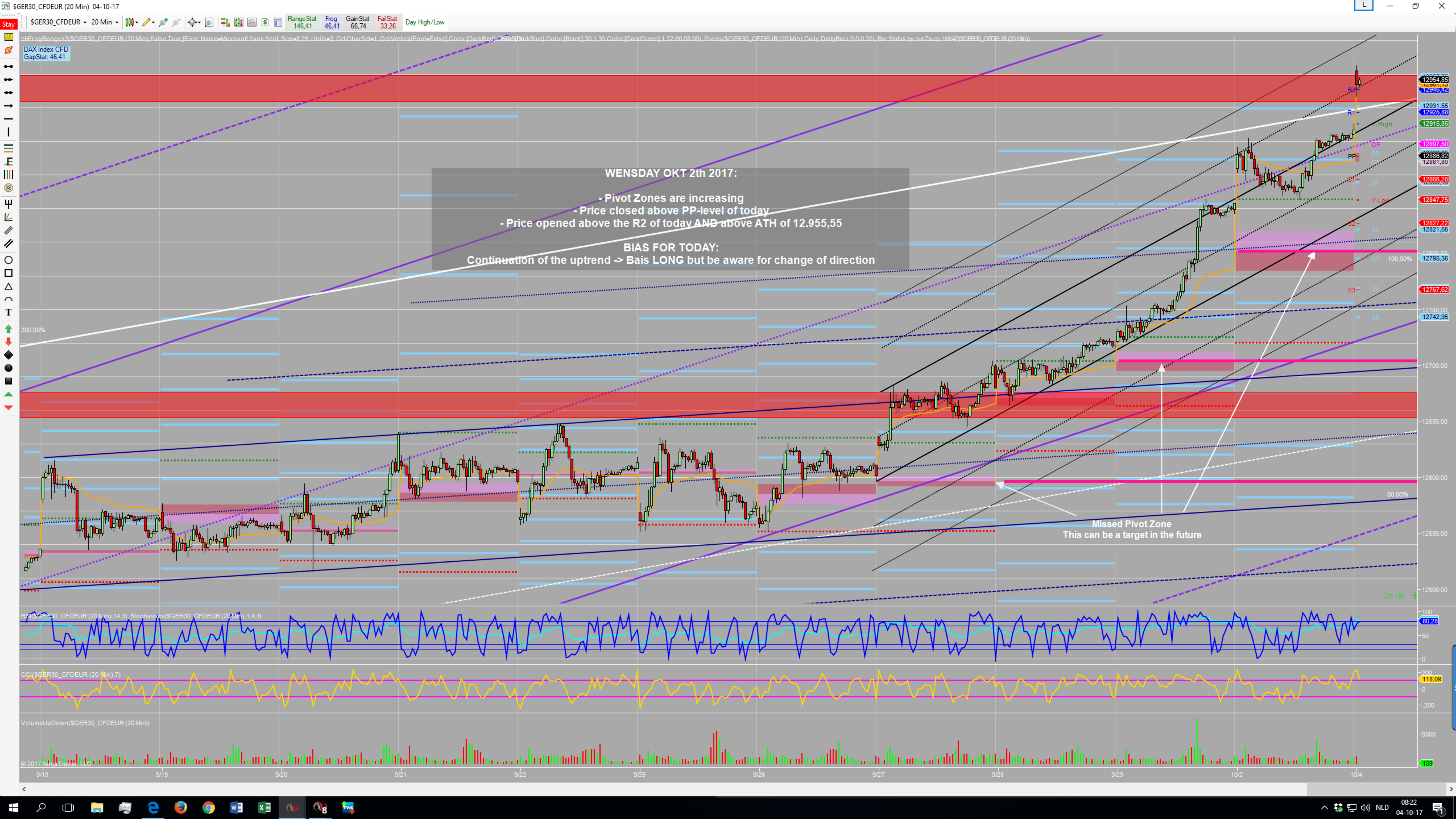Select the arrow line drawing tool

coord(9,106)
